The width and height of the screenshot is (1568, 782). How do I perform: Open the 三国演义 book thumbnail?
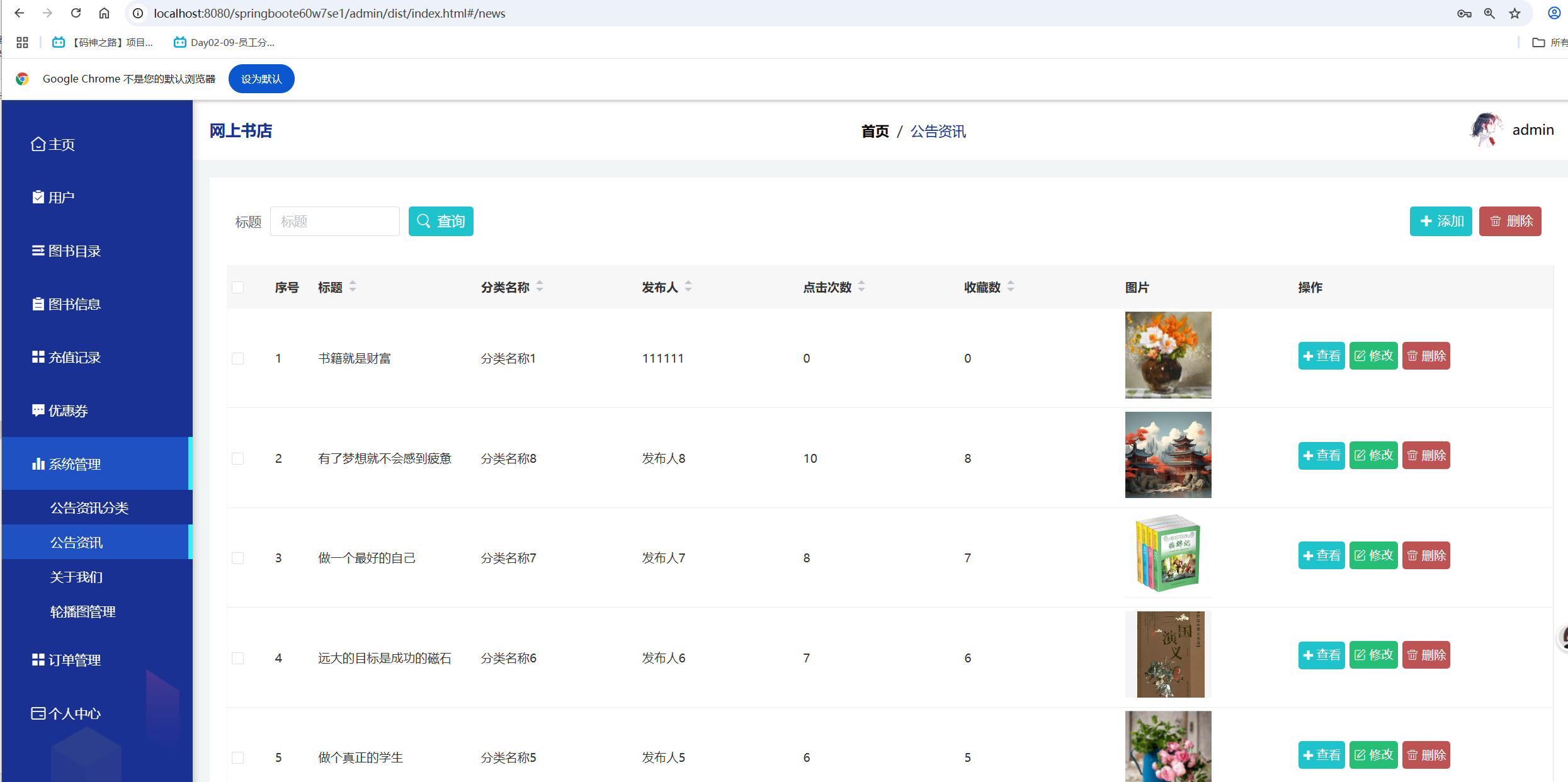tap(1168, 655)
